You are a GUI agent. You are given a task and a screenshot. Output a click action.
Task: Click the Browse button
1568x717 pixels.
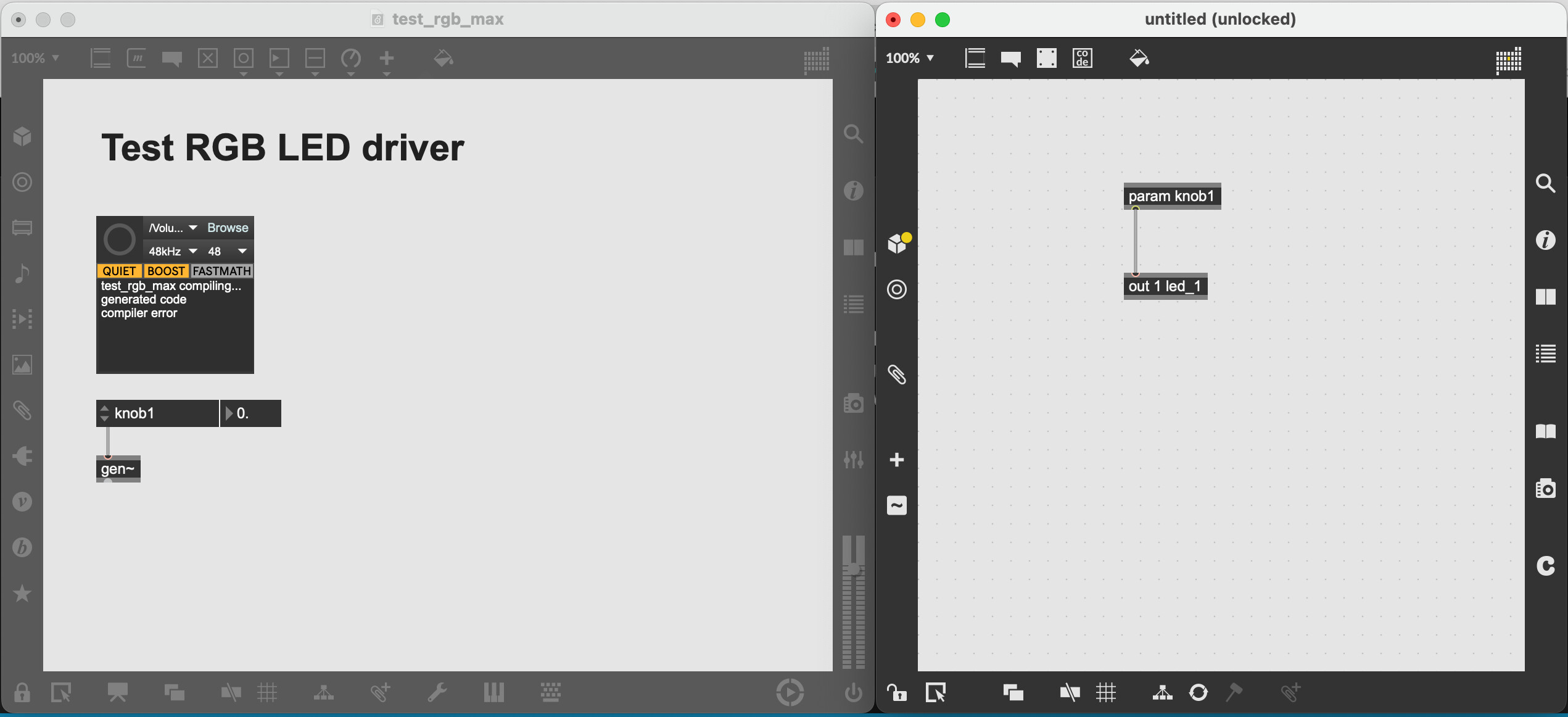(x=228, y=228)
